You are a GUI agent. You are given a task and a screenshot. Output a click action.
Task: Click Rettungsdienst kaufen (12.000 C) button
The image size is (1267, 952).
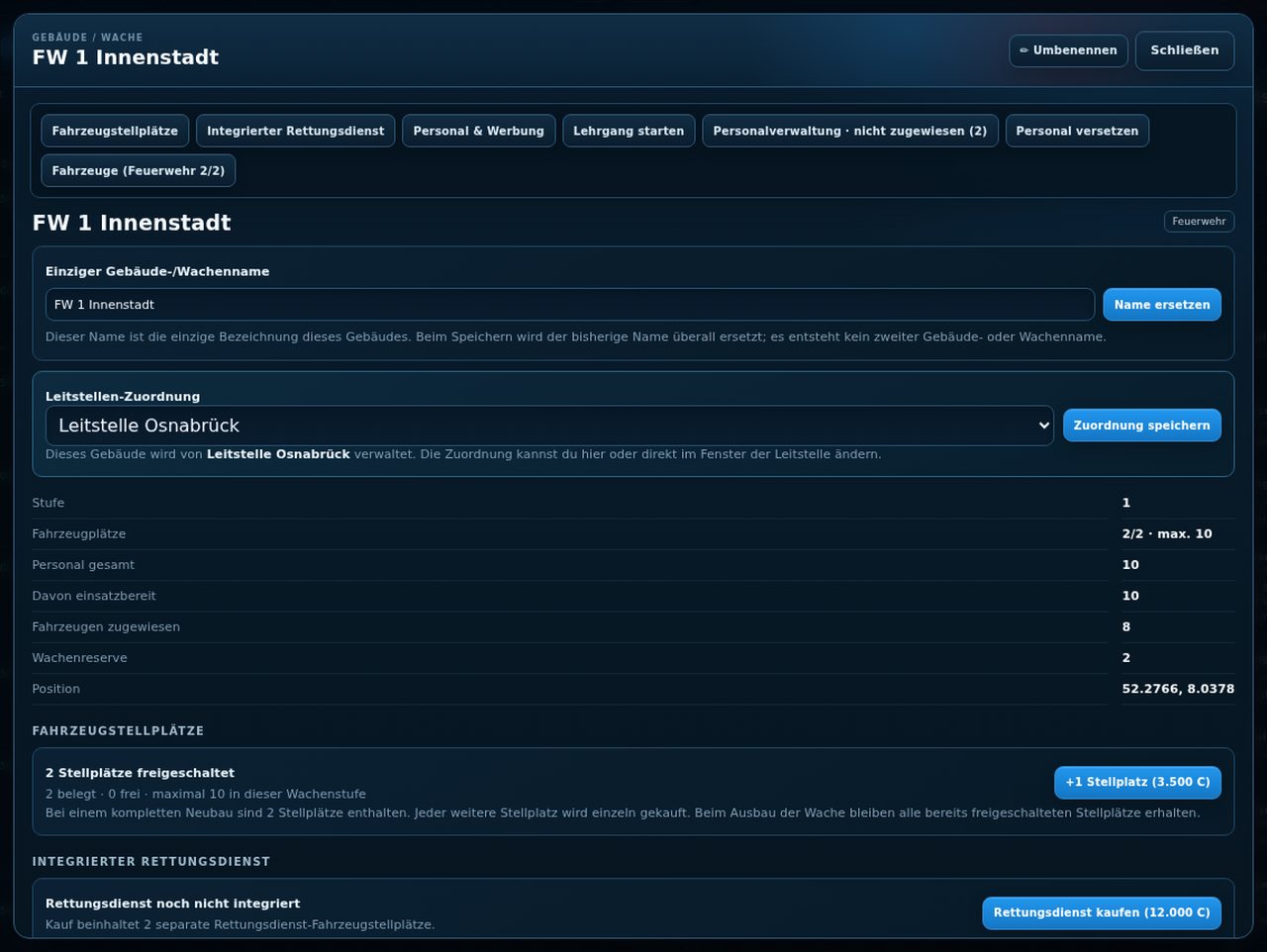click(x=1102, y=912)
